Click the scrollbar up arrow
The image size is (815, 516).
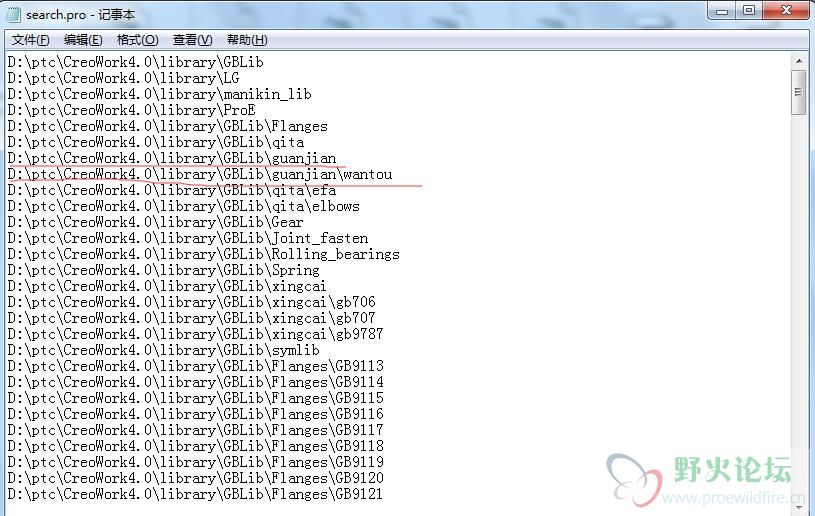799,61
